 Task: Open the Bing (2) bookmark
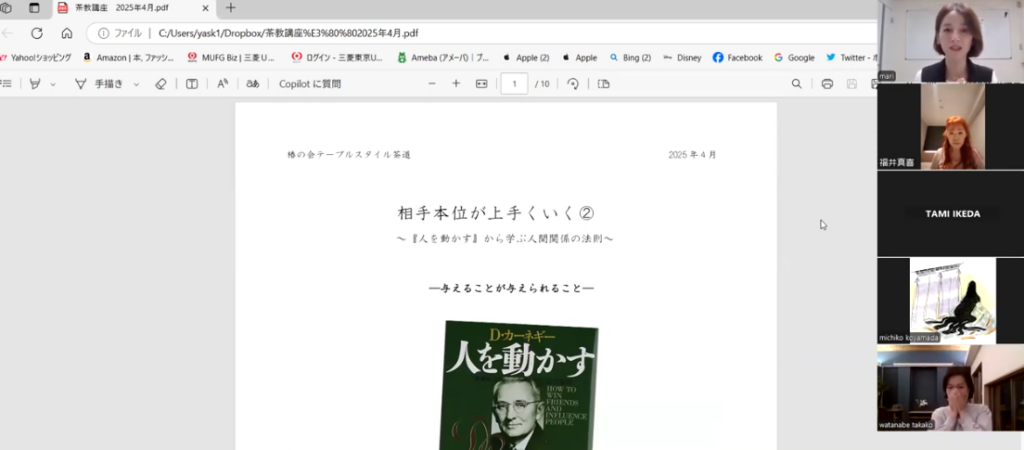[x=630, y=57]
